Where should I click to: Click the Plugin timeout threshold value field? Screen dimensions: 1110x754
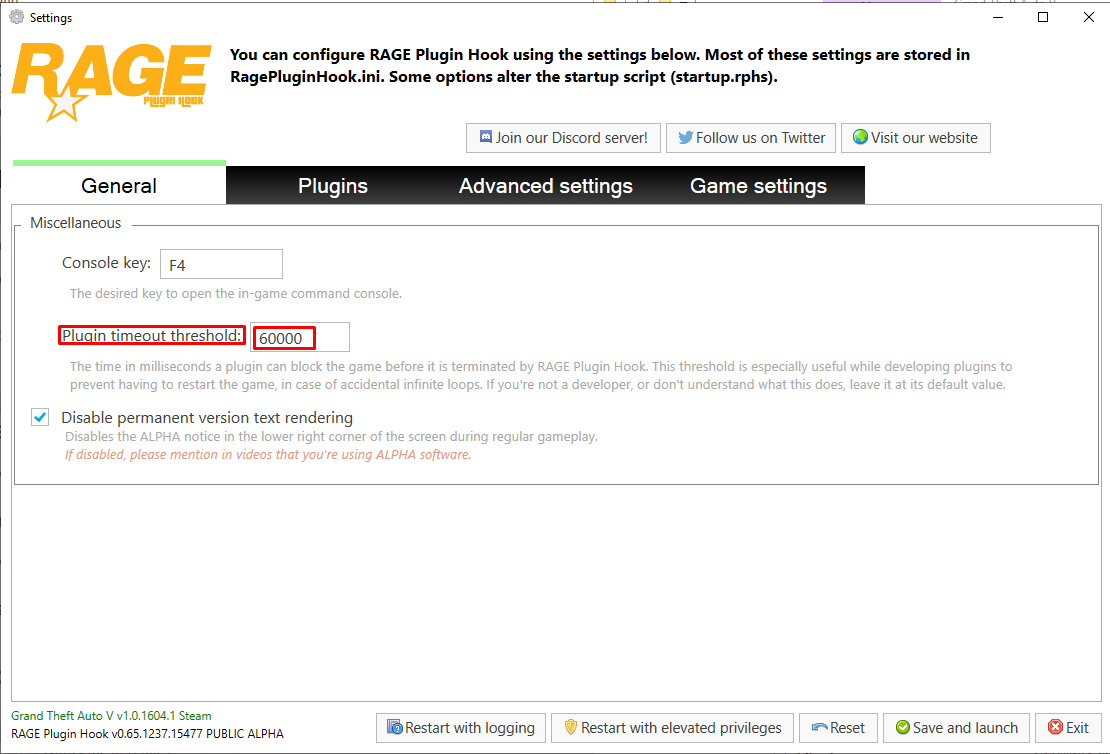(300, 337)
